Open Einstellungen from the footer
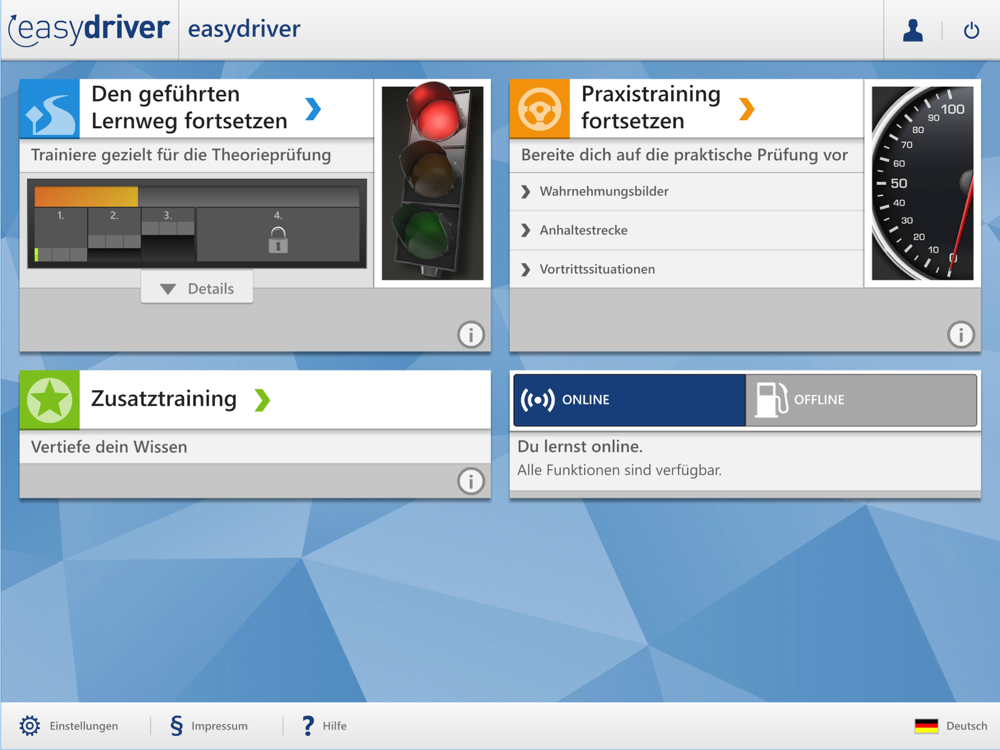Viewport: 1000px width, 750px height. pyautogui.click(x=84, y=726)
